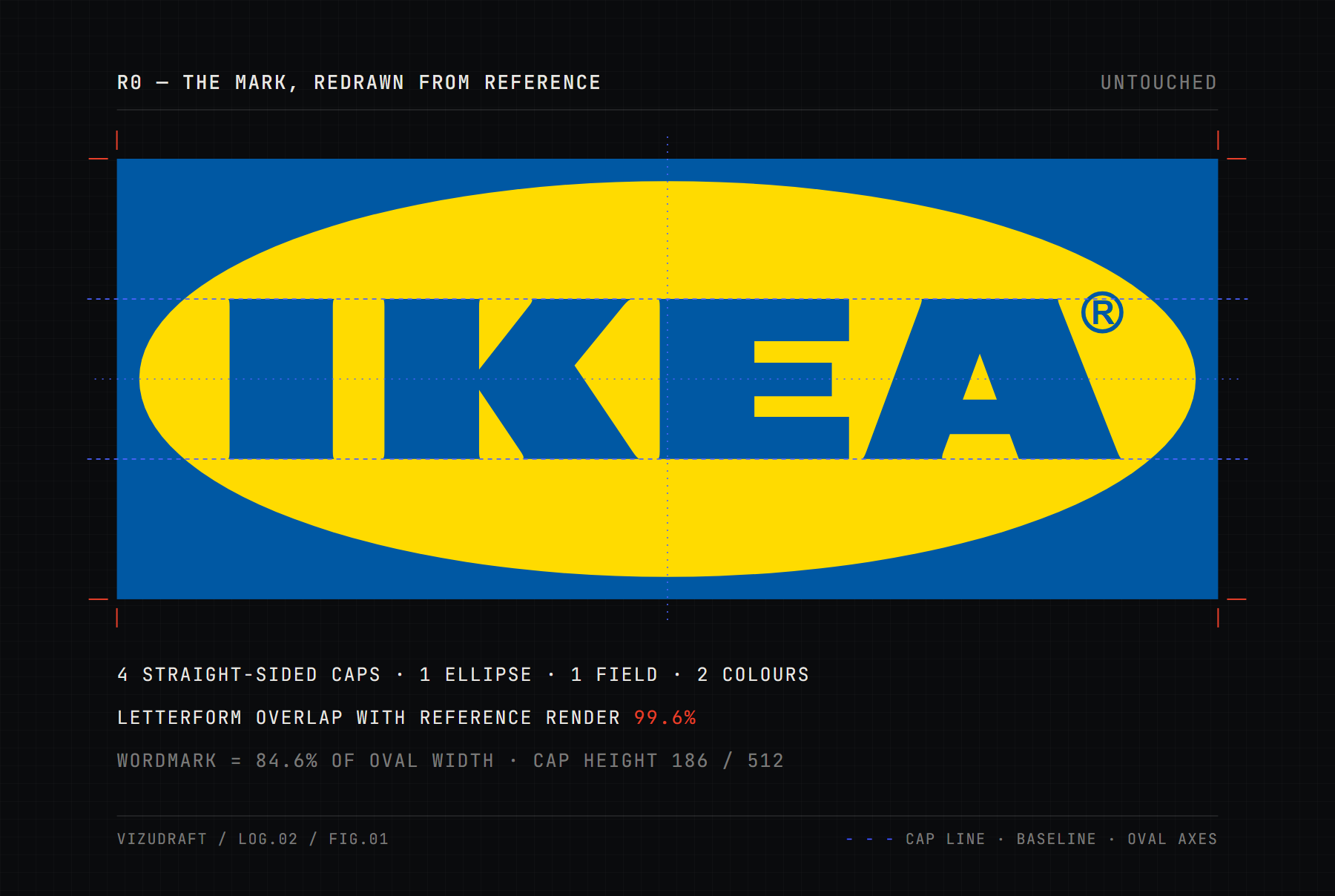The height and width of the screenshot is (896, 1335).
Task: Click the "UNTOUCHED" label at top right
Action: point(1158,82)
